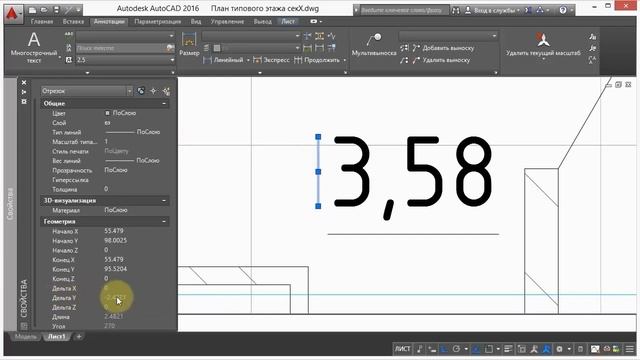Click the customization menu icon in status bar
The height and width of the screenshot is (360, 640).
630,349
